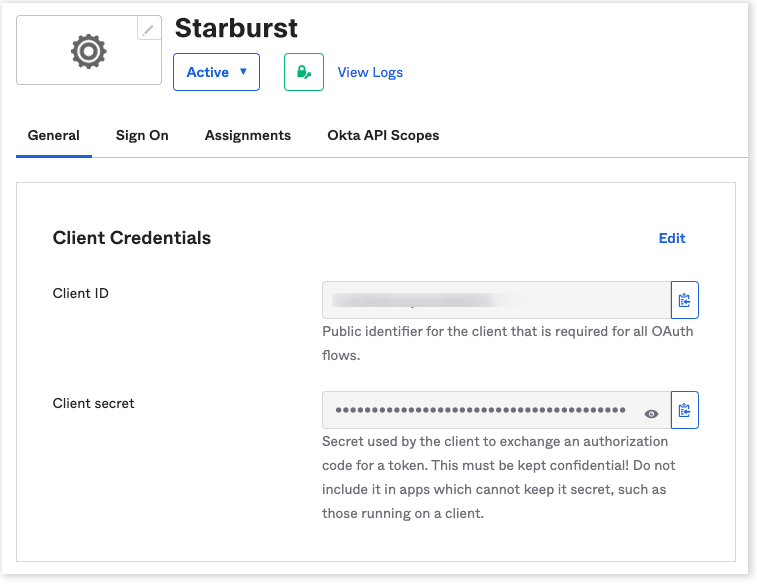Reveal the Client secret with eye icon
The image size is (757, 584).
tap(652, 413)
